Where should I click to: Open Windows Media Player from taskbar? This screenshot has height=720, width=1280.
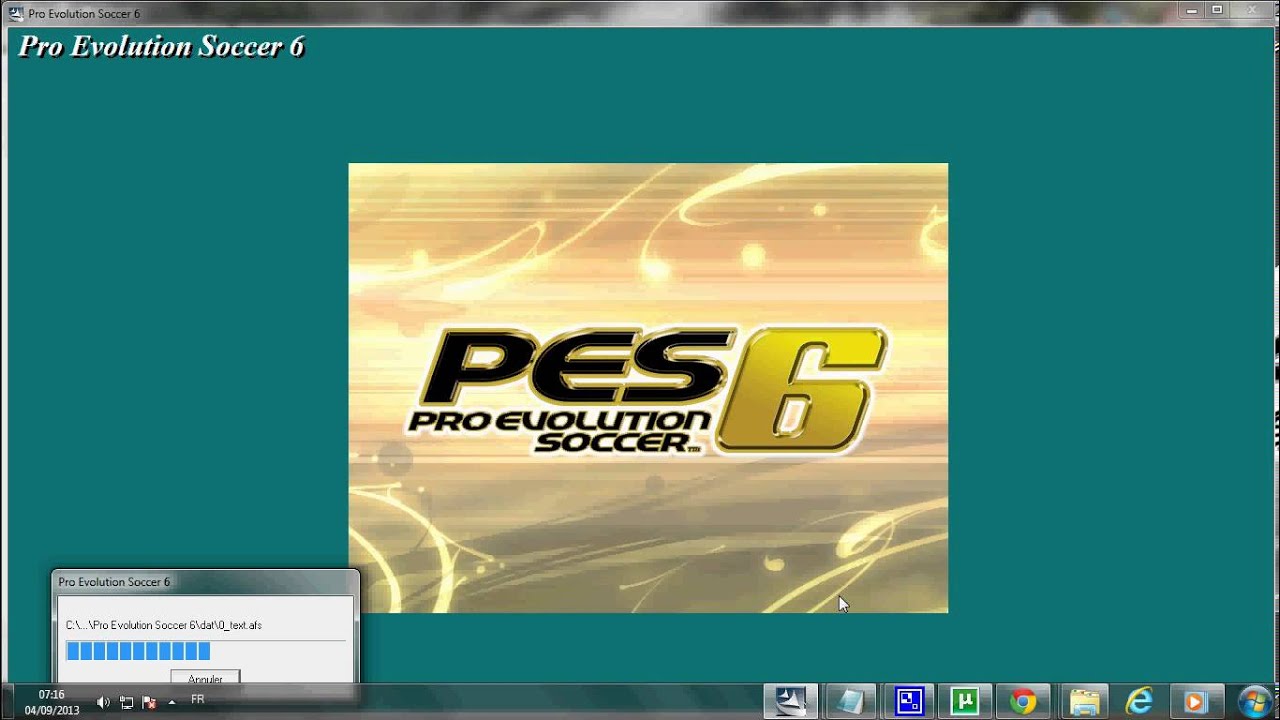click(x=1196, y=701)
